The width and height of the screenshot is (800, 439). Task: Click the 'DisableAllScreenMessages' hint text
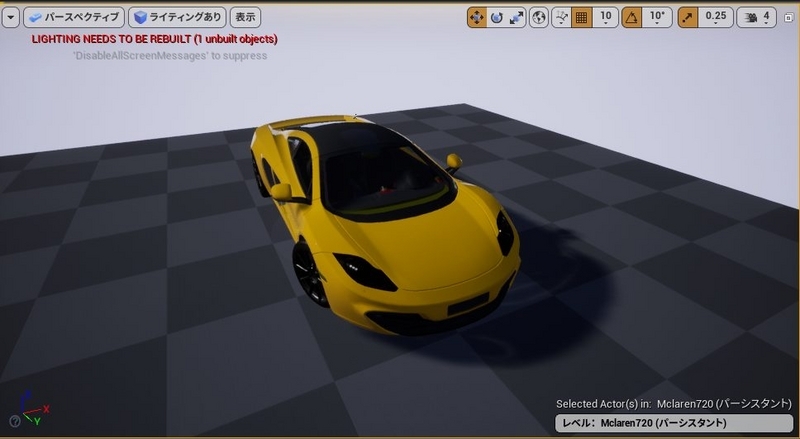tap(170, 56)
